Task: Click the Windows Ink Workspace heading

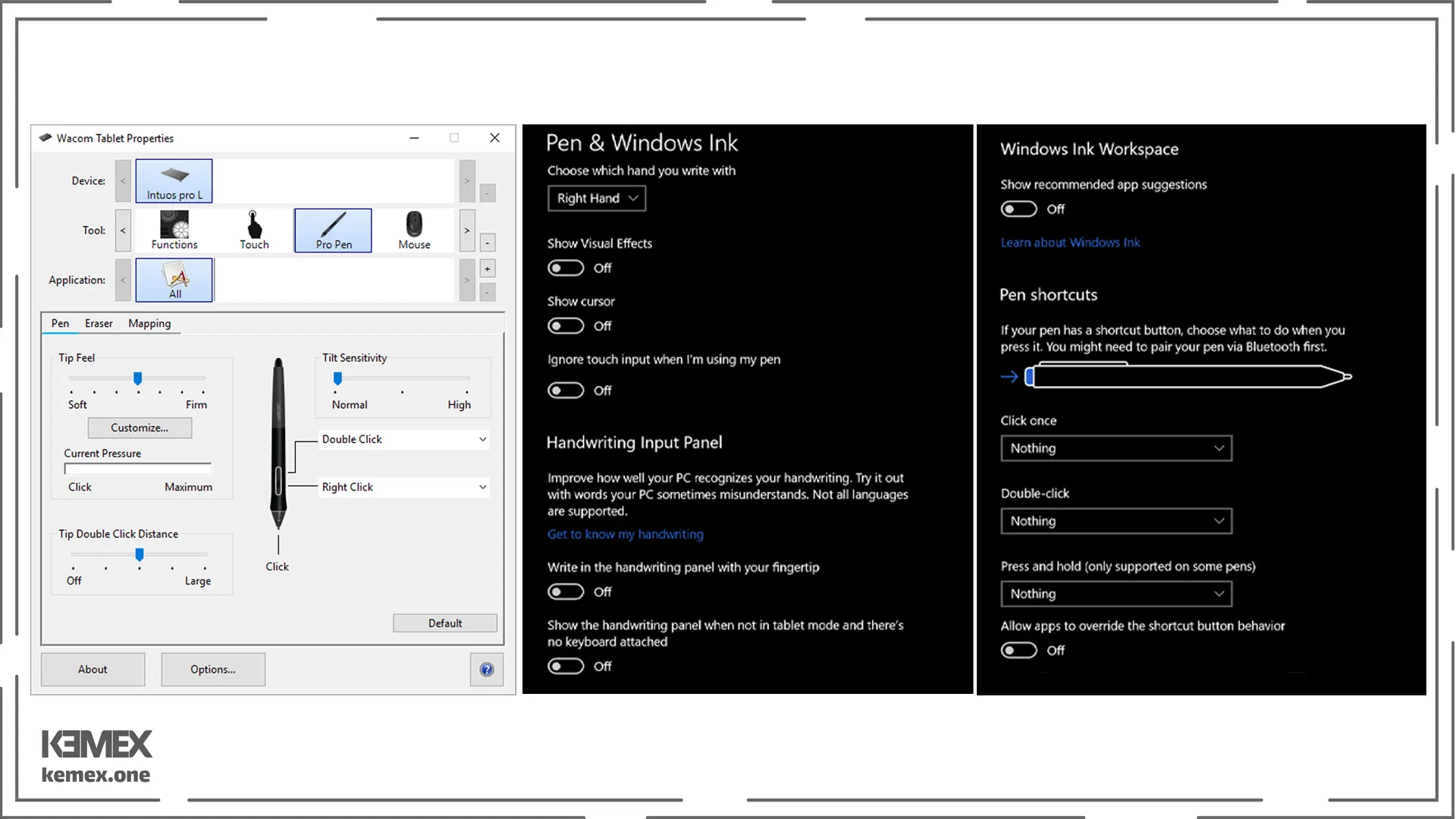Action: click(1089, 149)
